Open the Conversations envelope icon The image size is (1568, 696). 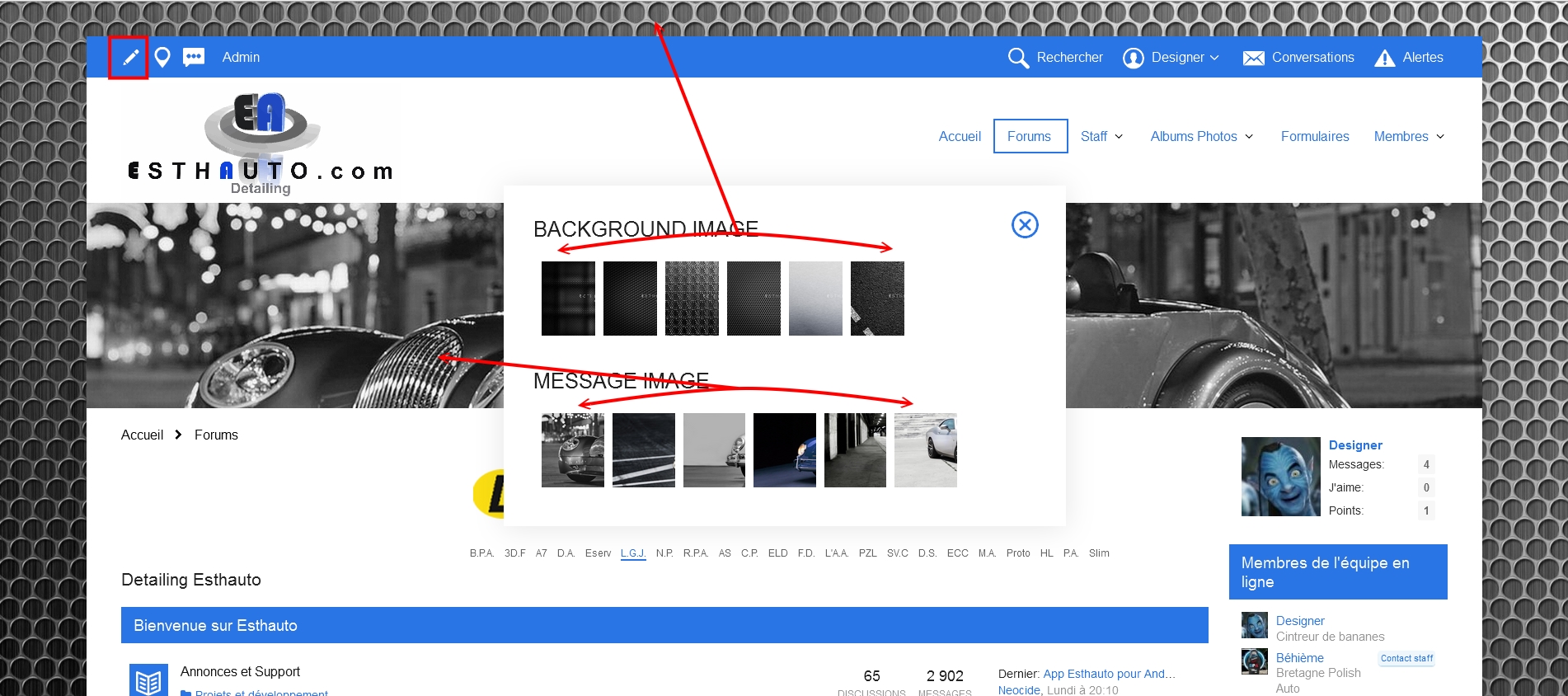pos(1253,58)
